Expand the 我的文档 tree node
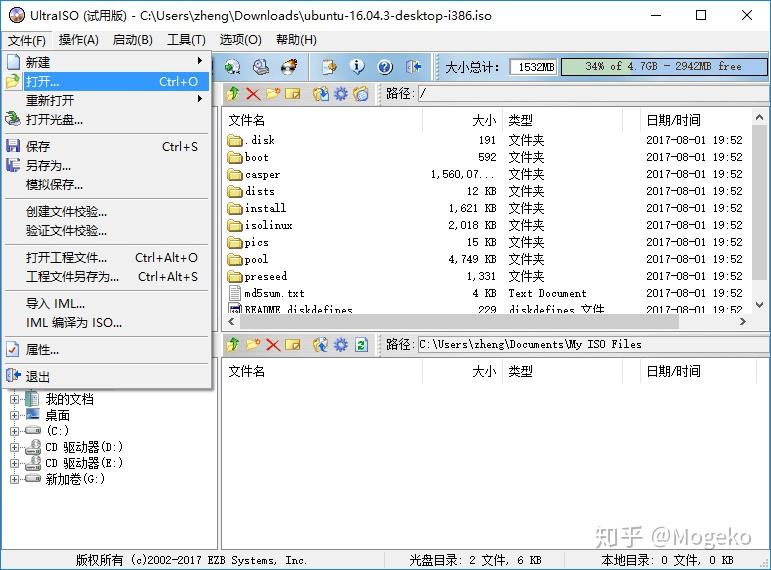 coord(14,399)
